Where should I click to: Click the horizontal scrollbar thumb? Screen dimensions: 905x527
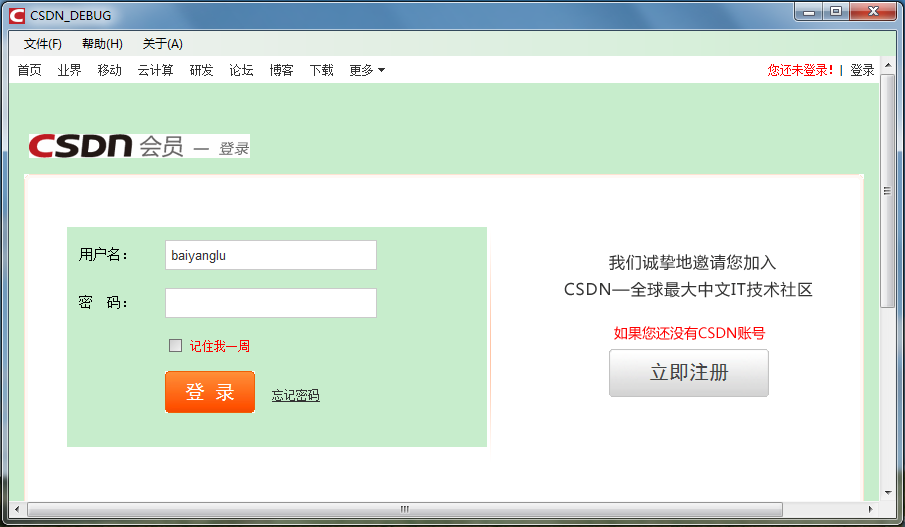tap(405, 509)
